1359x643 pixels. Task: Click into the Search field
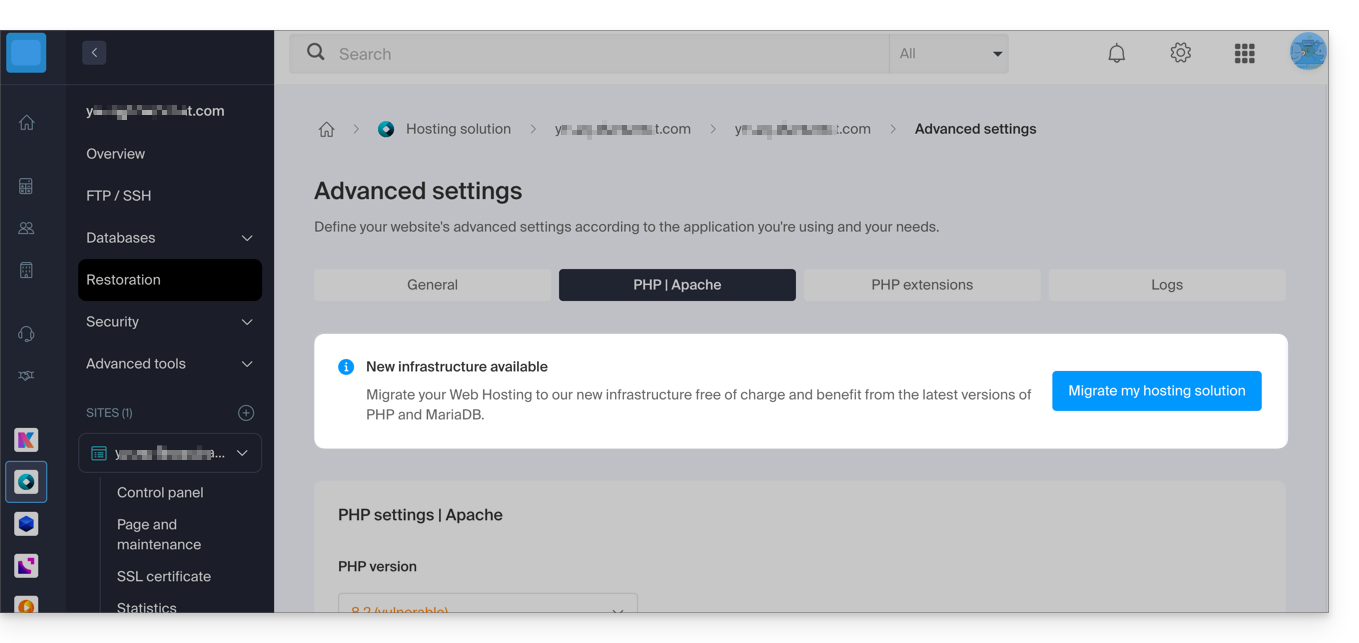point(600,54)
